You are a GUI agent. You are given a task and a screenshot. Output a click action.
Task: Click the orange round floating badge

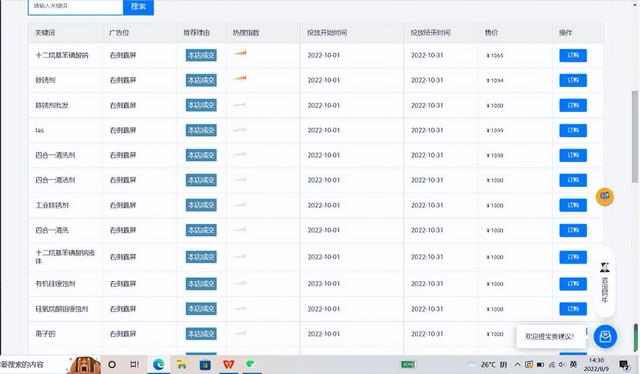click(x=604, y=196)
